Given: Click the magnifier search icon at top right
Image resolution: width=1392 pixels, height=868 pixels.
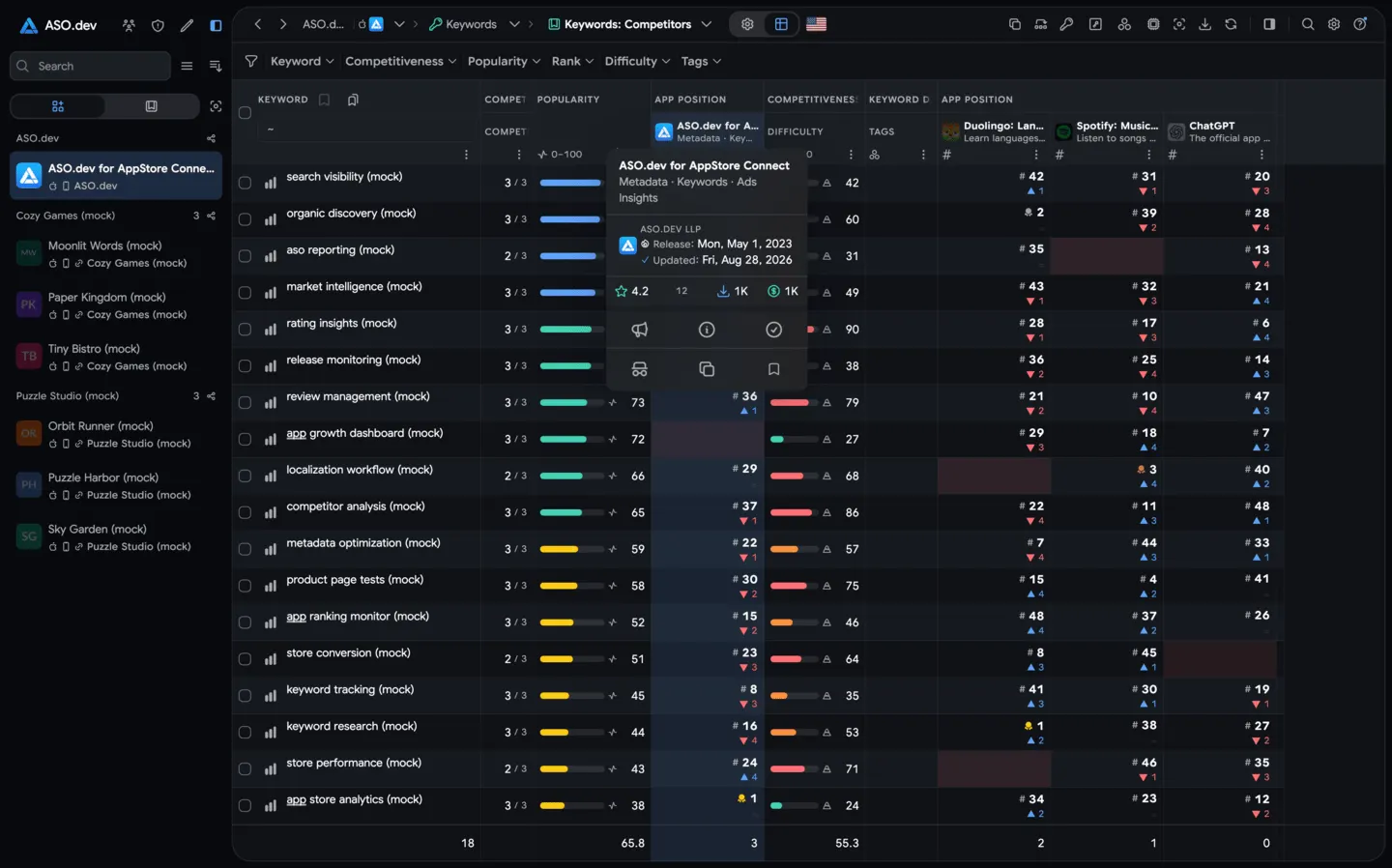Looking at the screenshot, I should click(x=1308, y=24).
